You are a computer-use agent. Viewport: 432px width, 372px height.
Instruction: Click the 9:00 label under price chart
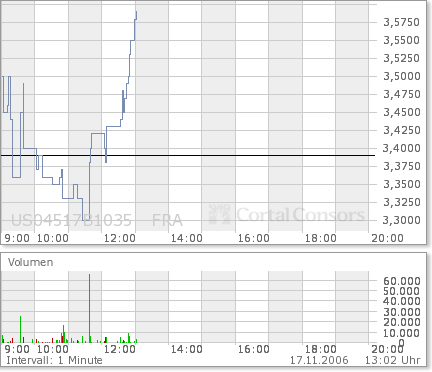coord(17,239)
